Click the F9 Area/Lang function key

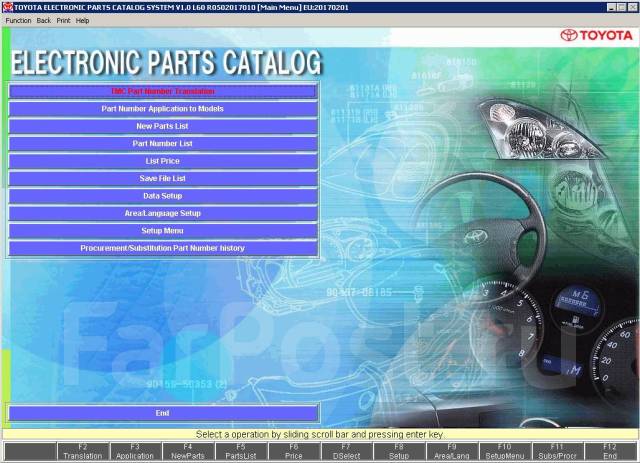452,452
